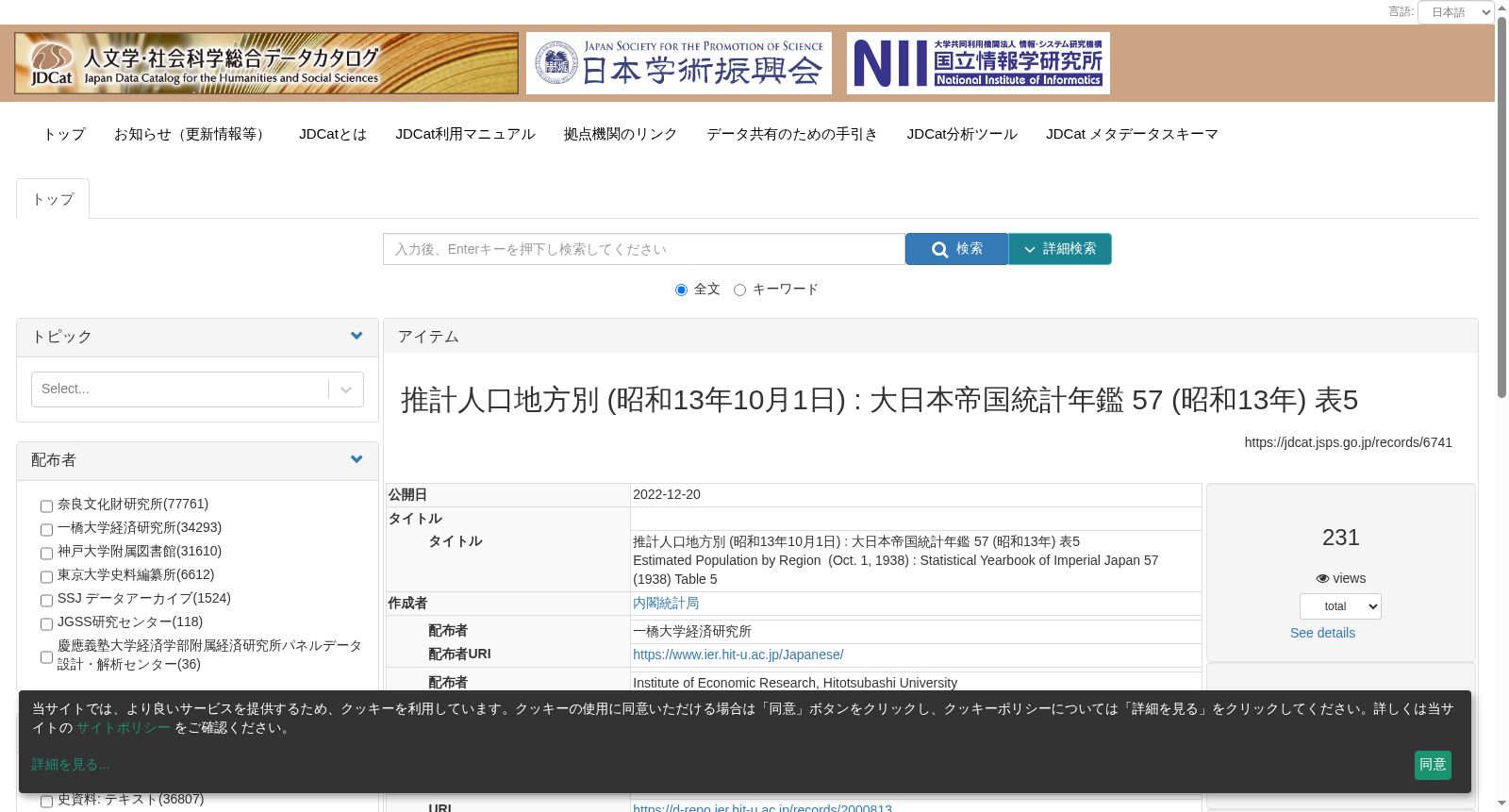Check 慶應義塾大学 パネルデータ設計・解析センター checkbox
Image resolution: width=1509 pixels, height=812 pixels.
46,657
